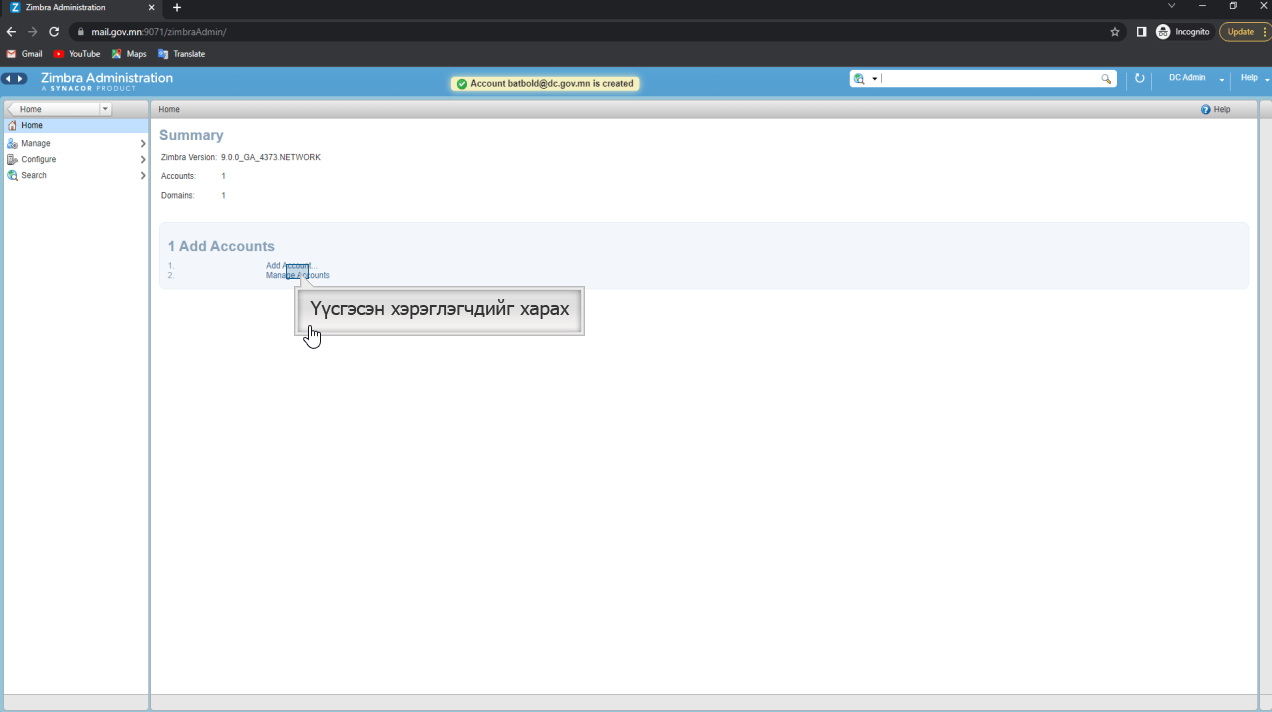
Task: Click the account created notification
Action: (545, 84)
